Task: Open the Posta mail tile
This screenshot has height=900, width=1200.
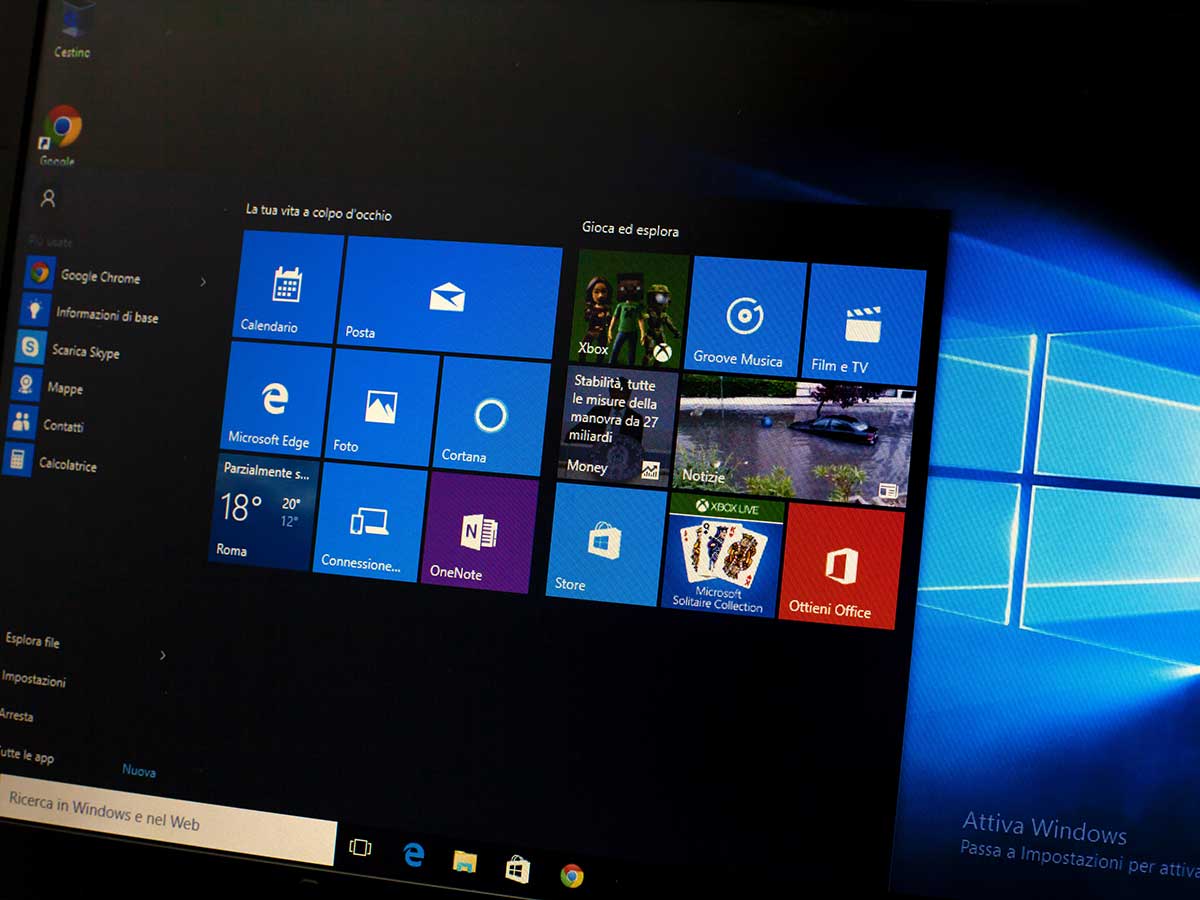Action: pos(449,297)
